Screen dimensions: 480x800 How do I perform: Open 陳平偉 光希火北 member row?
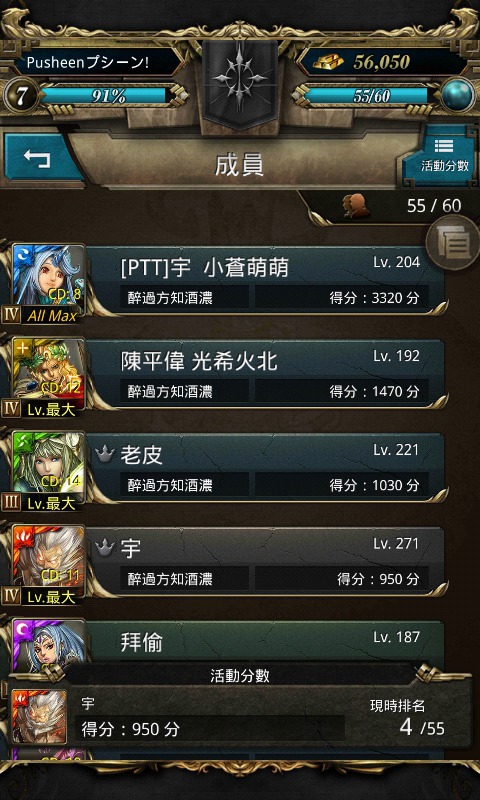click(265, 374)
